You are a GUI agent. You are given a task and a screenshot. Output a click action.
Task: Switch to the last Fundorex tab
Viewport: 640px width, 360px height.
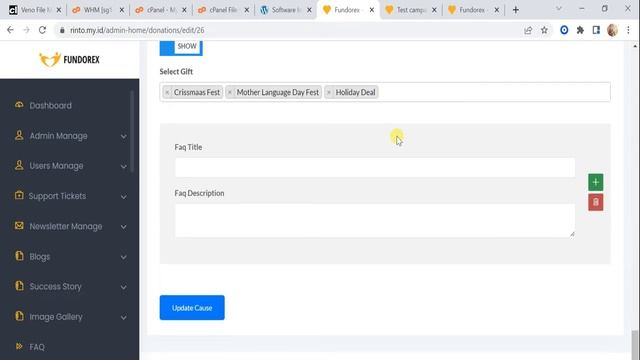(x=473, y=10)
